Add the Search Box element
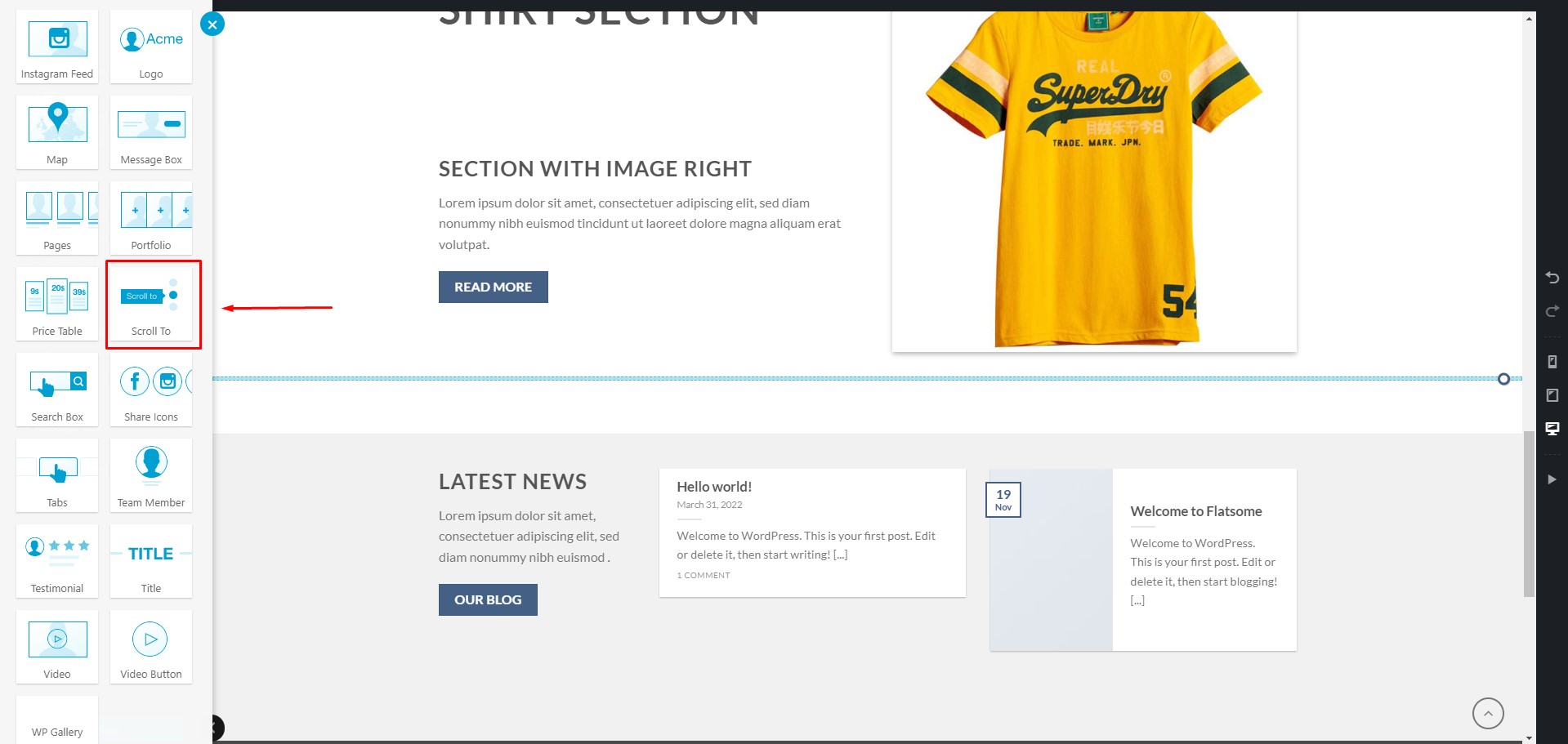The image size is (1568, 744). 57,390
